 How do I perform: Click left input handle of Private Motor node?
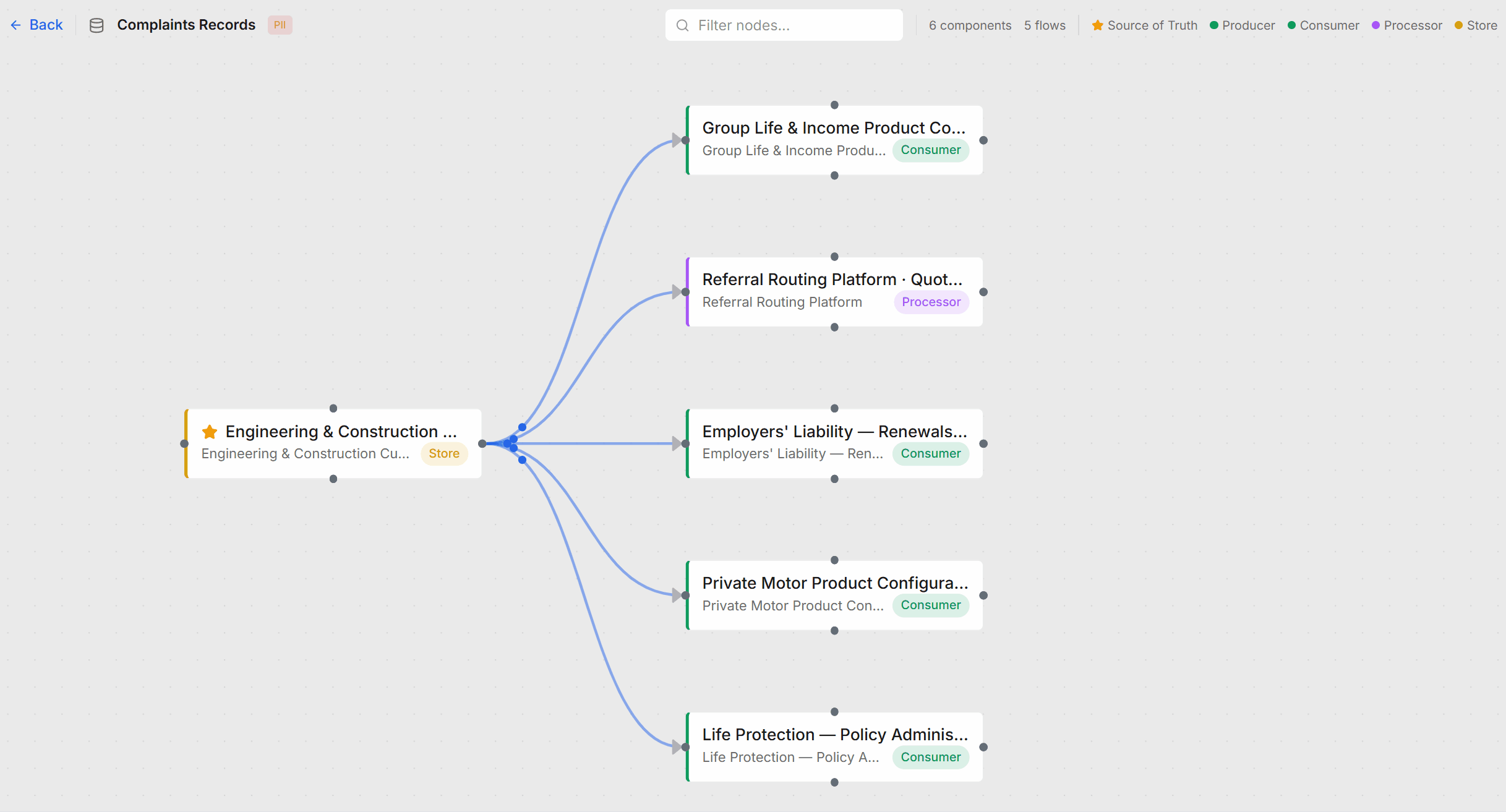[685, 596]
